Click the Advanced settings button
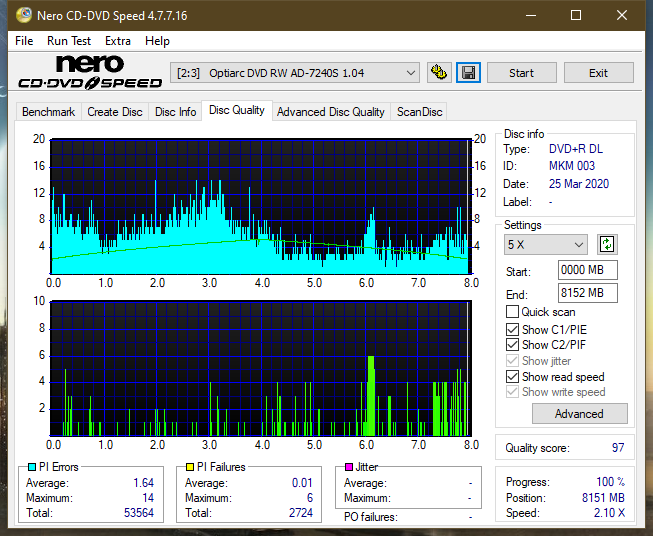Screen dimensions: 653x536 tap(579, 414)
